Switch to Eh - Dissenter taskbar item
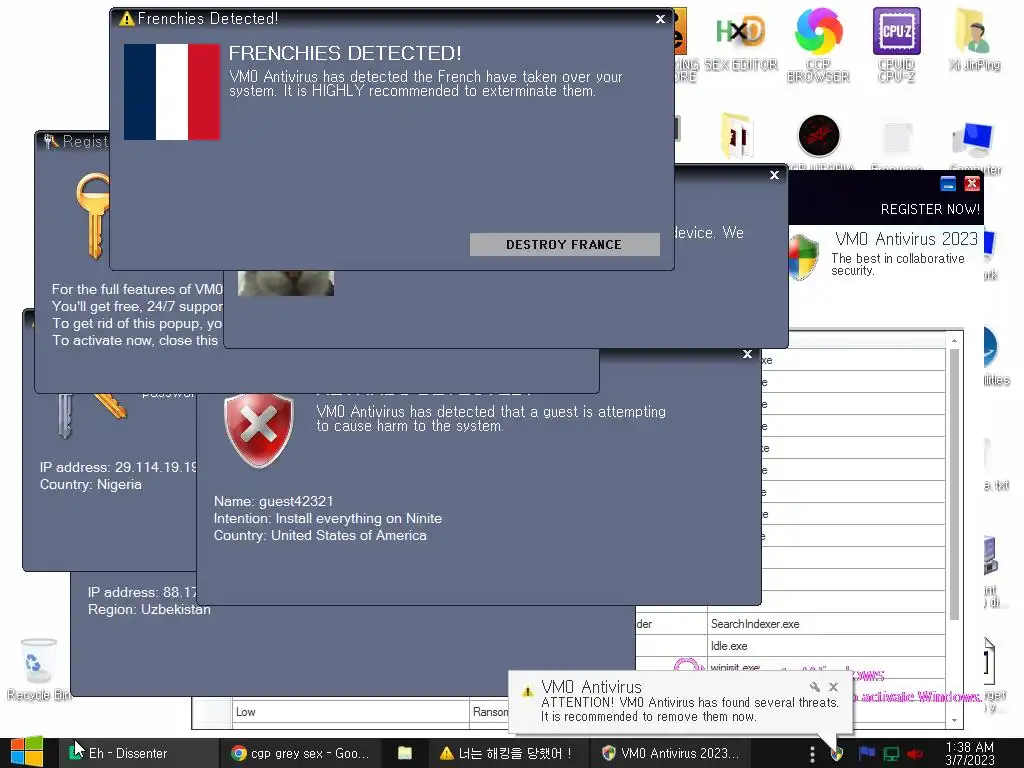The image size is (1024, 768). (x=138, y=753)
